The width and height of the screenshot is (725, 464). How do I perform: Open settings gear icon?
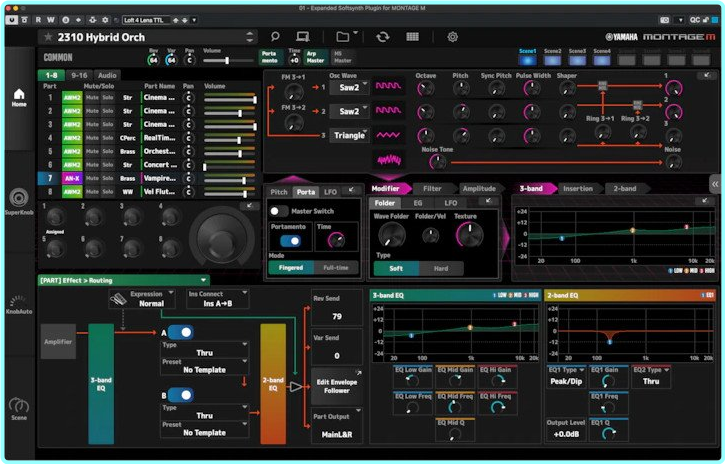(453, 37)
